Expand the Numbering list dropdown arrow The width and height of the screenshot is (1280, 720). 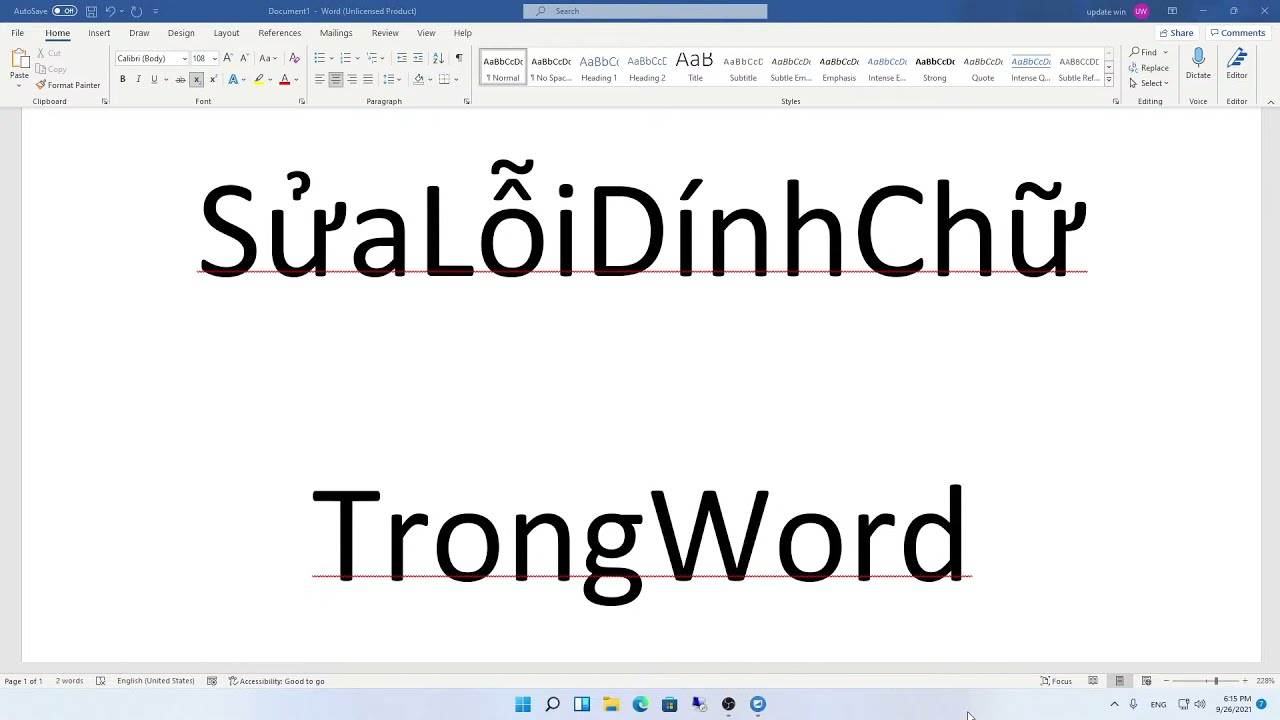[357, 58]
